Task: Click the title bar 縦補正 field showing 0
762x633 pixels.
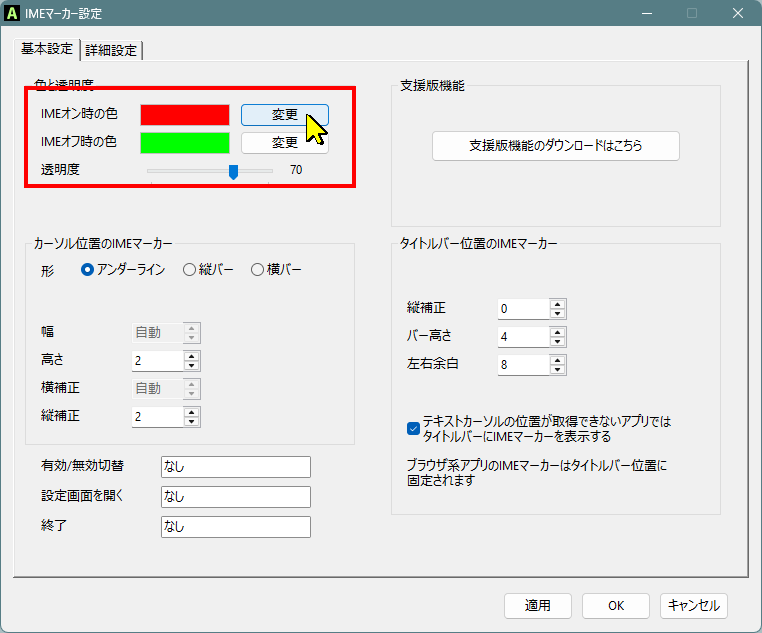Action: point(523,308)
